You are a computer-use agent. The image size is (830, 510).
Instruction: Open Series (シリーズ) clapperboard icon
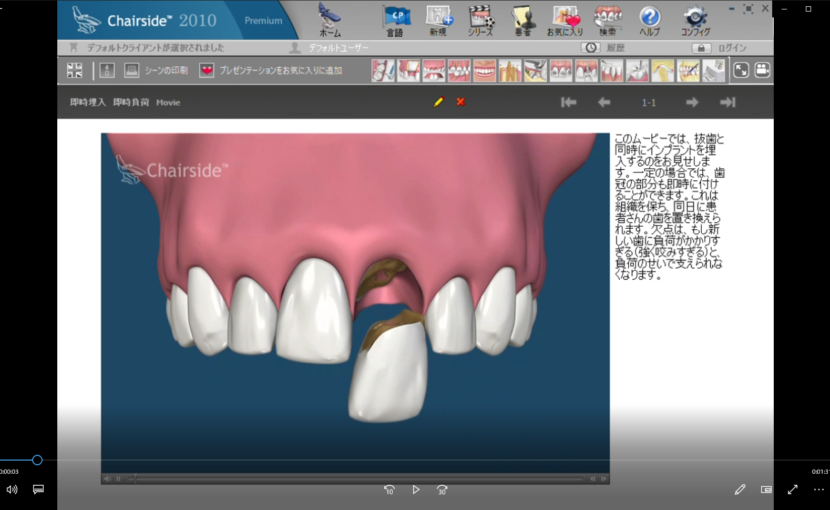(x=481, y=20)
